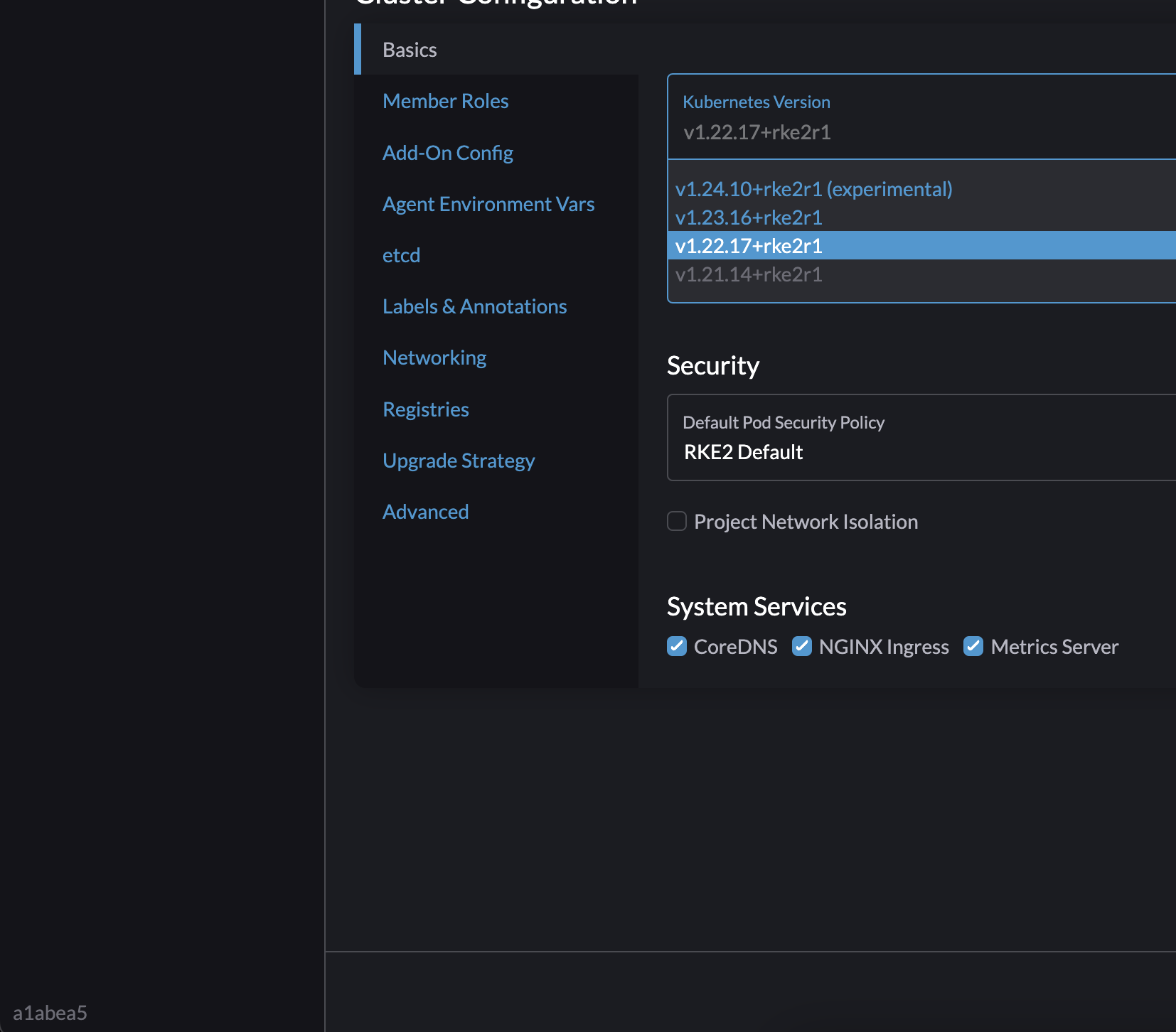Image resolution: width=1176 pixels, height=1032 pixels.
Task: Go to the etcd configuration section
Action: 401,254
